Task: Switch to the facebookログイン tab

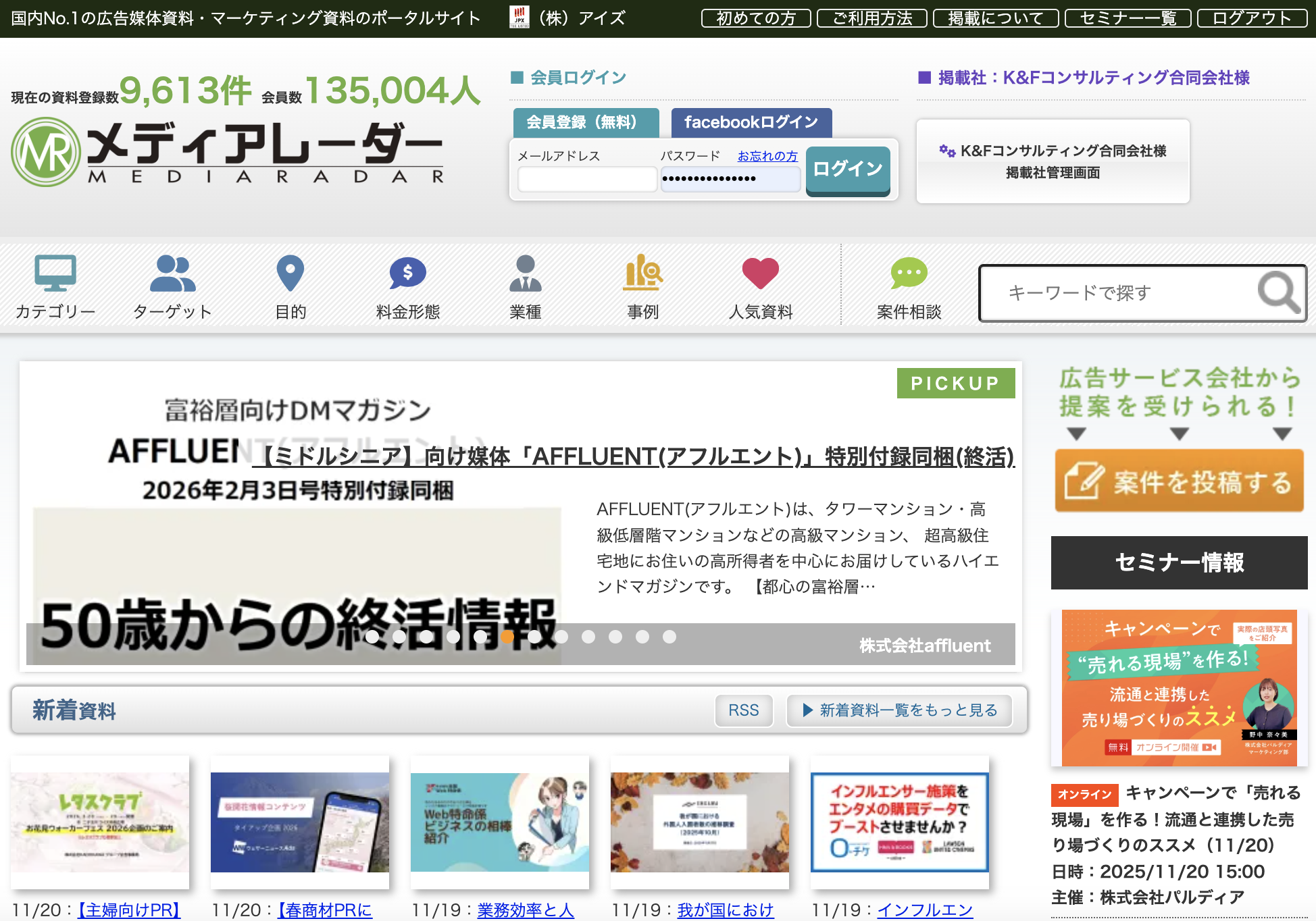Action: (x=751, y=122)
